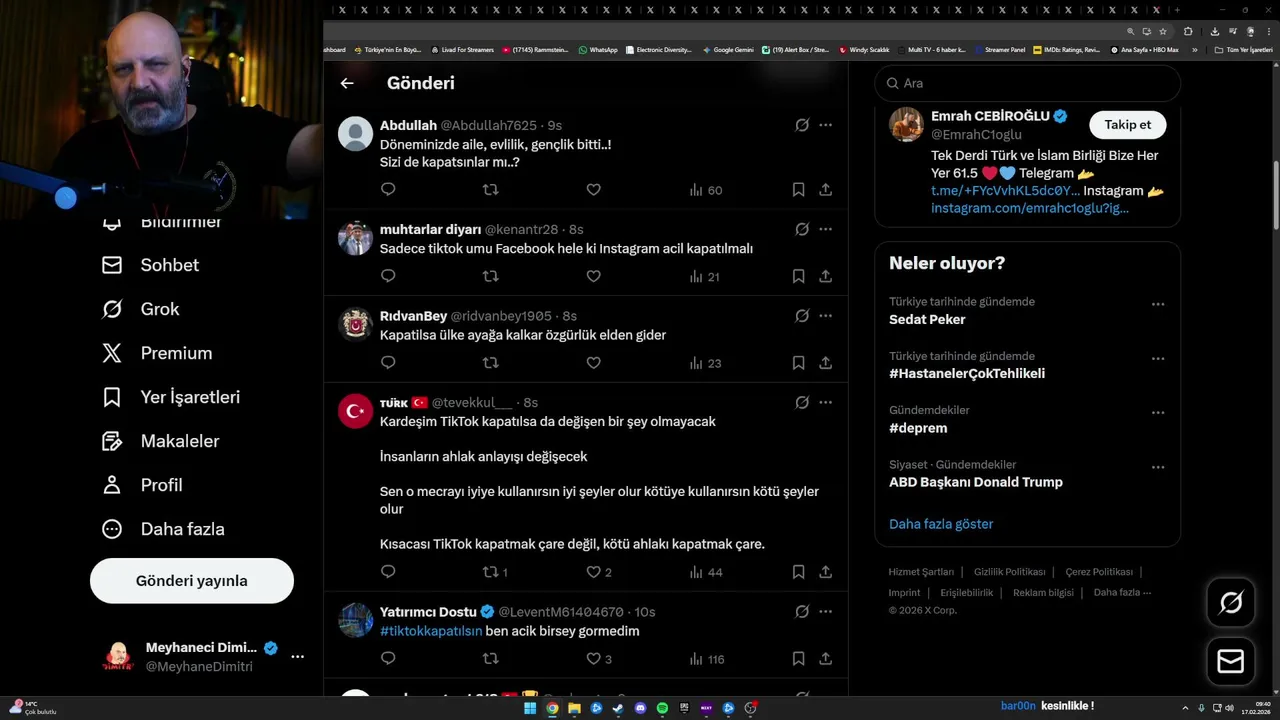Open Discord from the Windows taskbar
This screenshot has height=720, width=1280.
pos(640,708)
